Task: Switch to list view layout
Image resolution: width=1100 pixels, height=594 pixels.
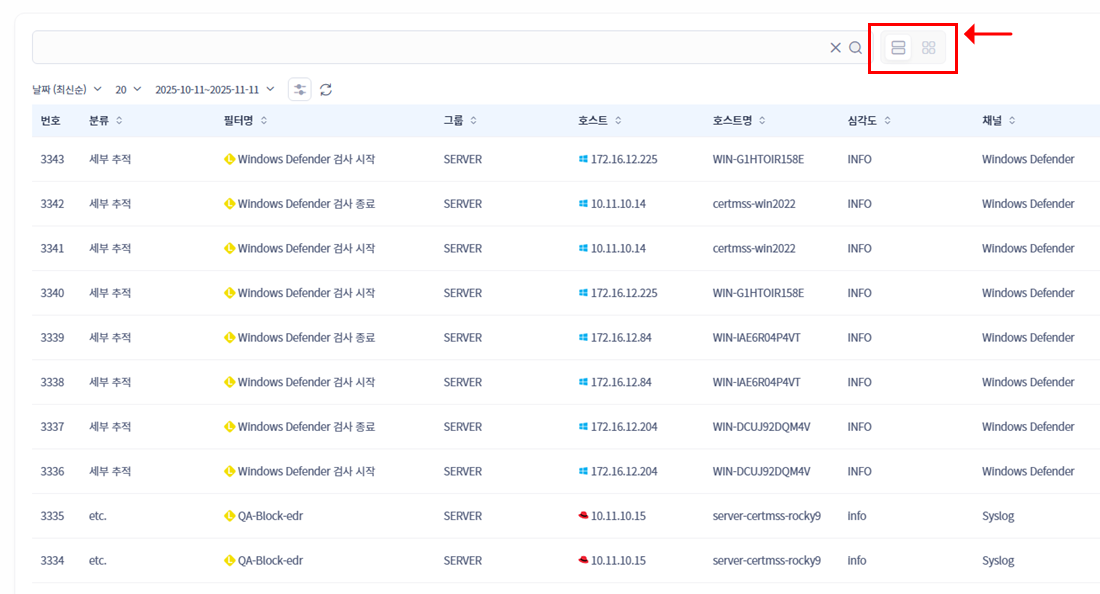Action: tap(898, 48)
